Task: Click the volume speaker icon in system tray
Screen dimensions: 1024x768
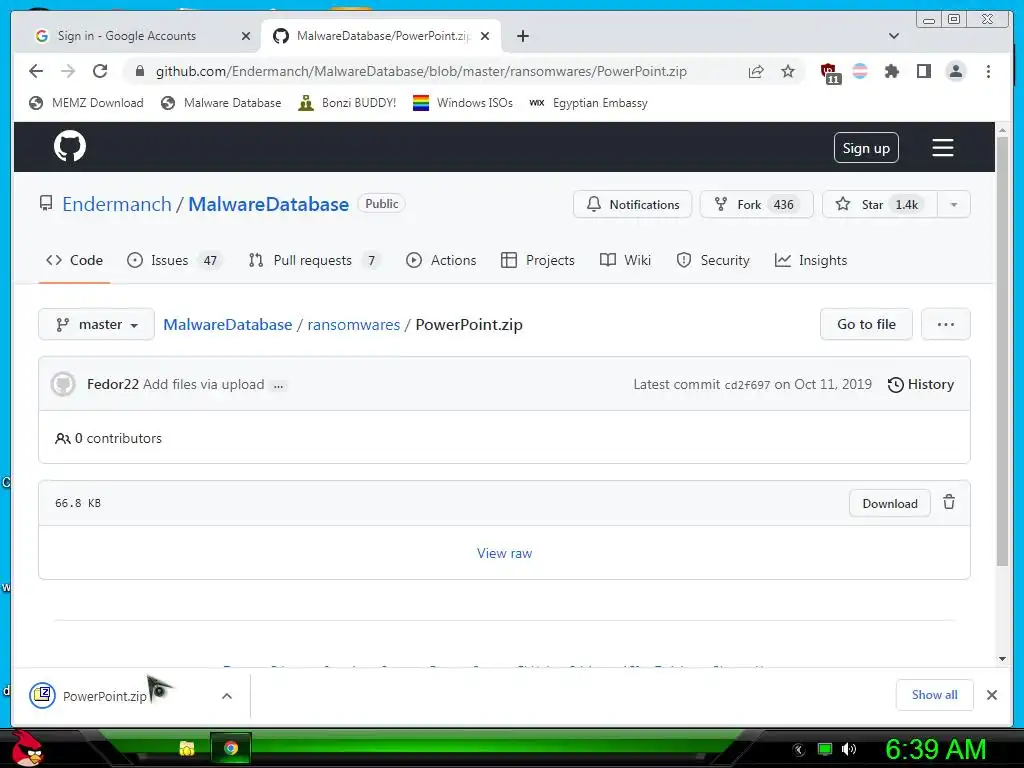Action: [x=849, y=749]
